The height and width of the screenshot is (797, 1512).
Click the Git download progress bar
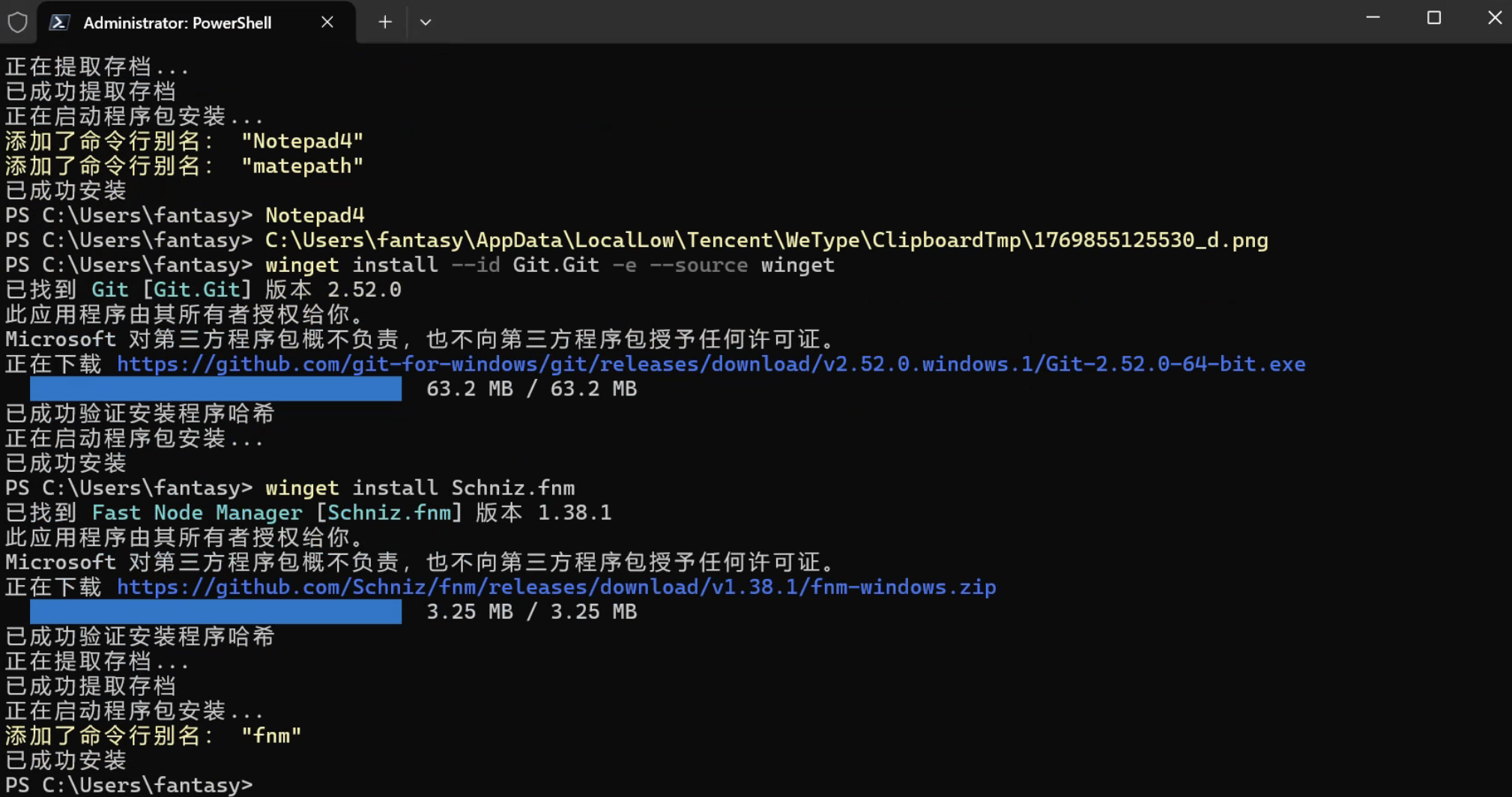(216, 389)
